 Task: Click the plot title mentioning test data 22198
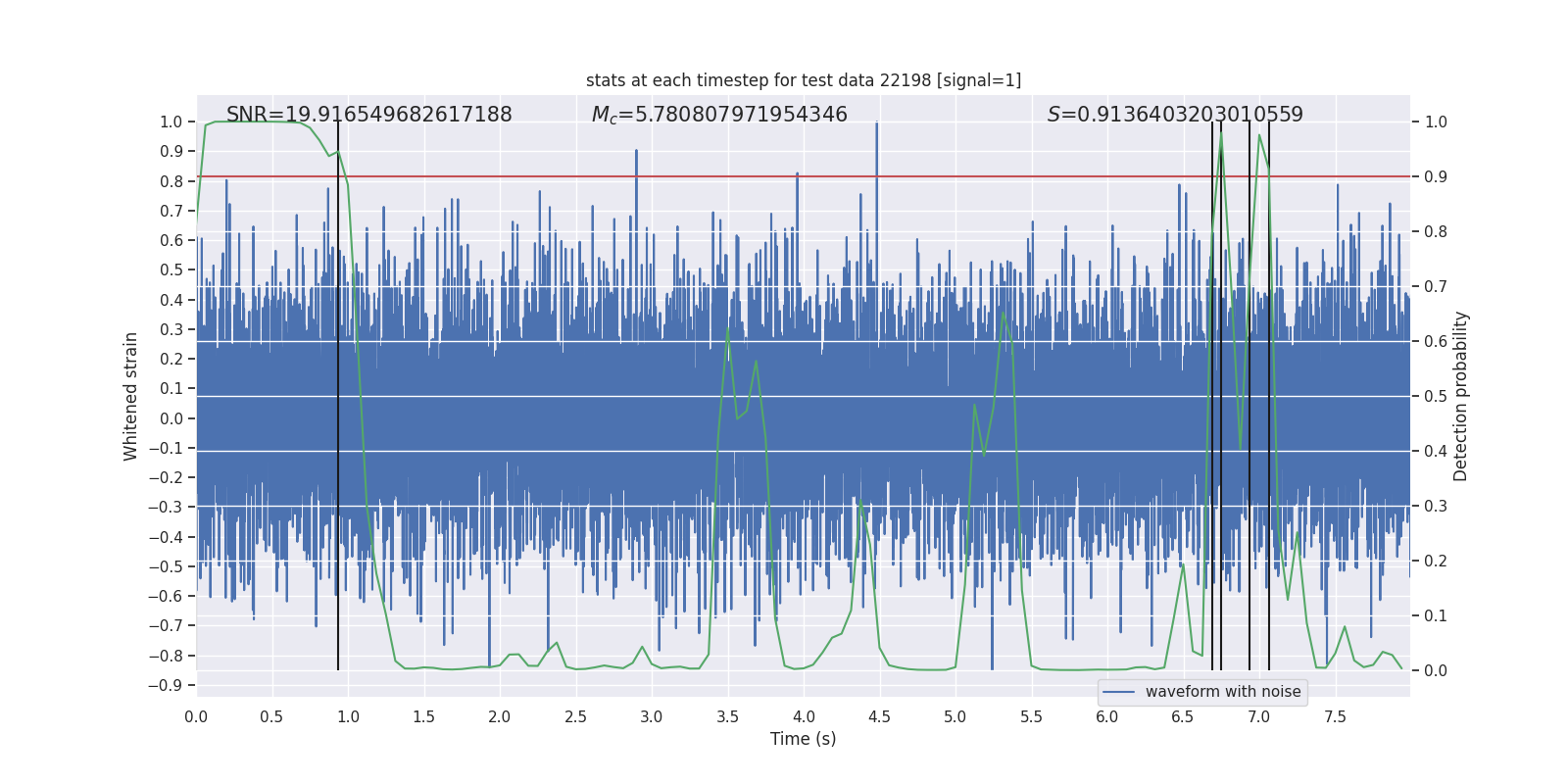(804, 80)
